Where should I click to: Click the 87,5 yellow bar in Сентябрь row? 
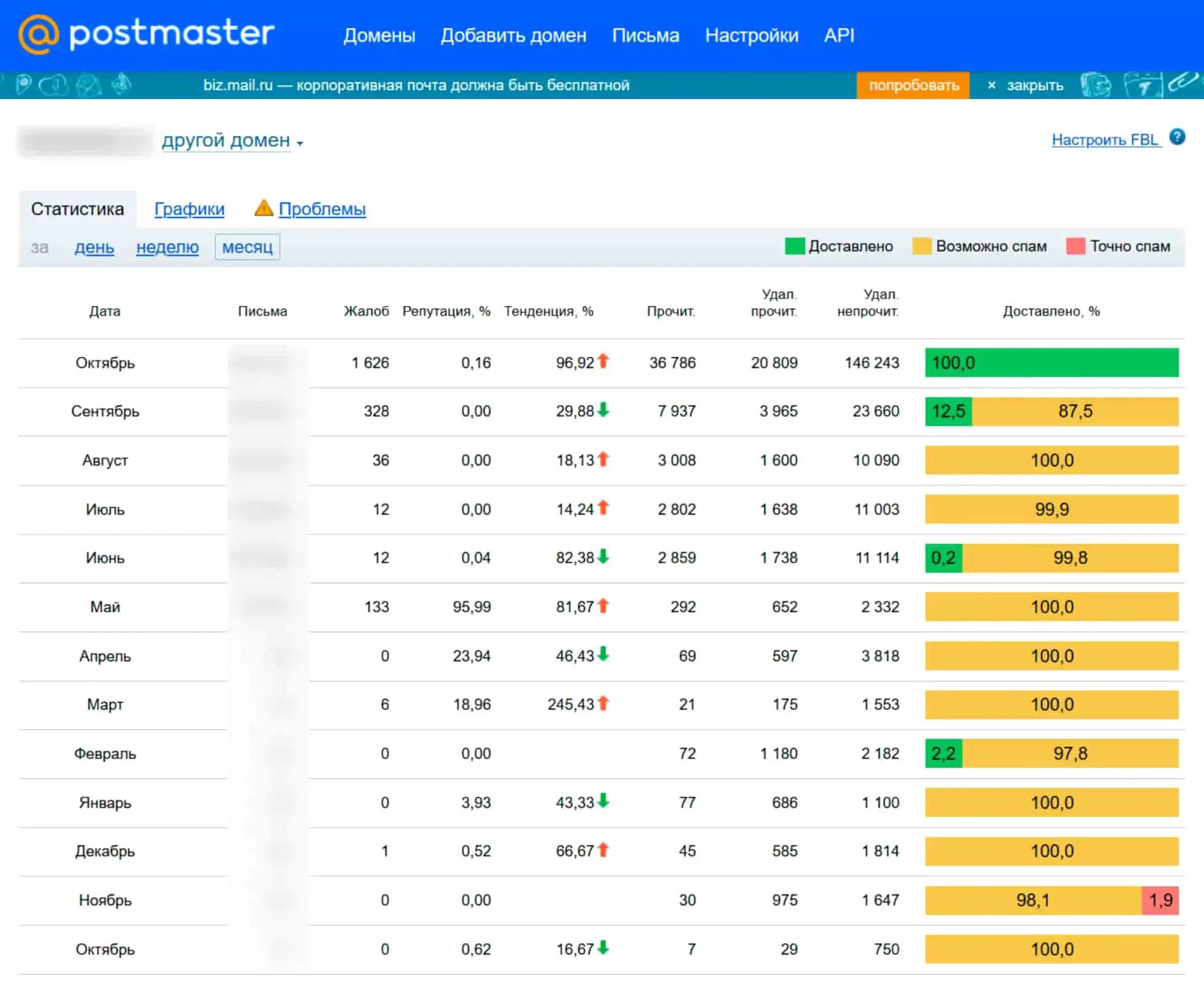(1075, 411)
